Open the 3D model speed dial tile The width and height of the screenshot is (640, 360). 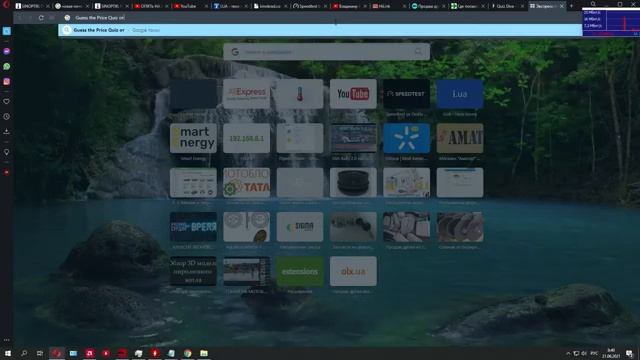point(193,271)
